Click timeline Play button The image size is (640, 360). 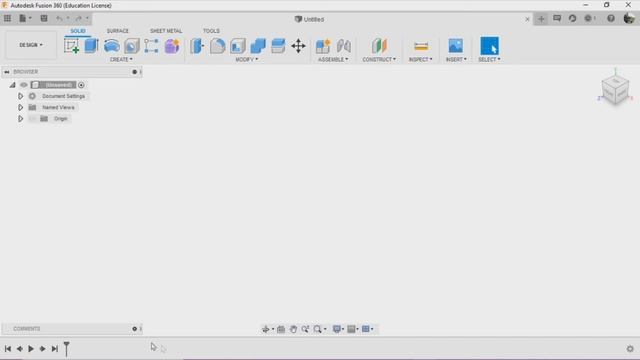(31, 349)
